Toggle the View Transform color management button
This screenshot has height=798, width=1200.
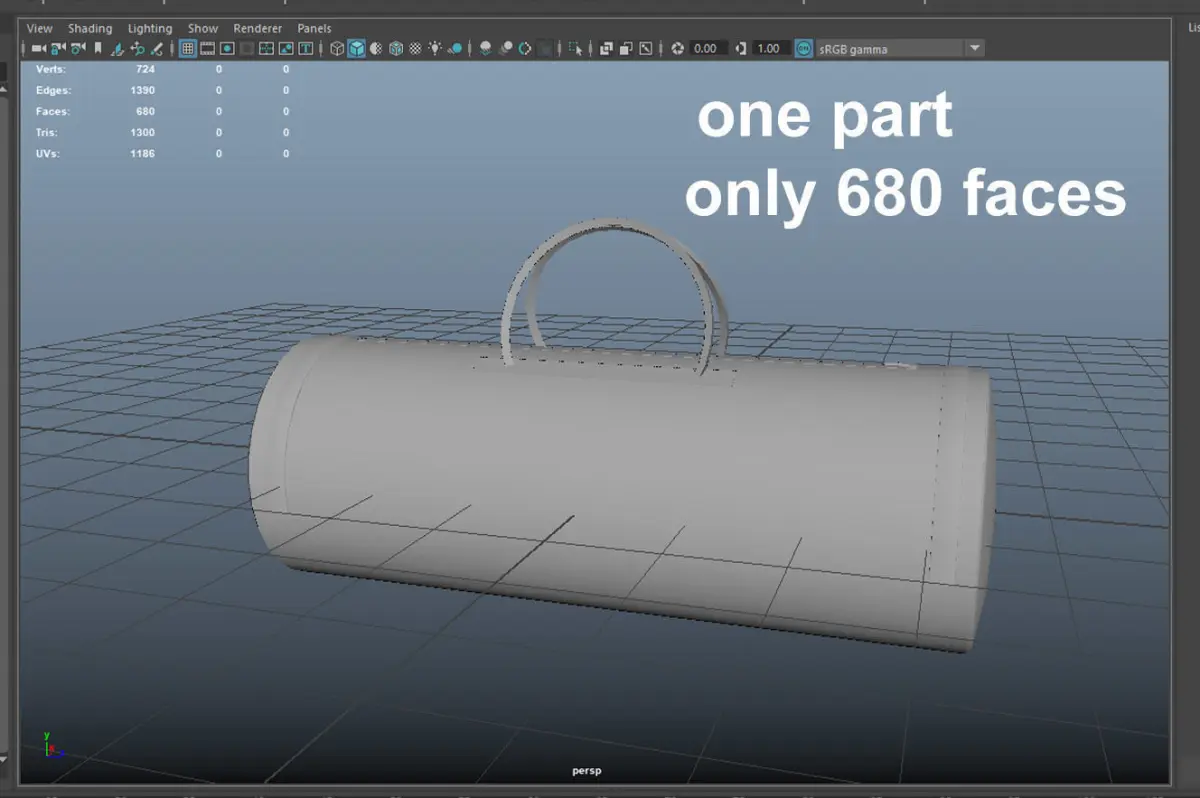[803, 48]
